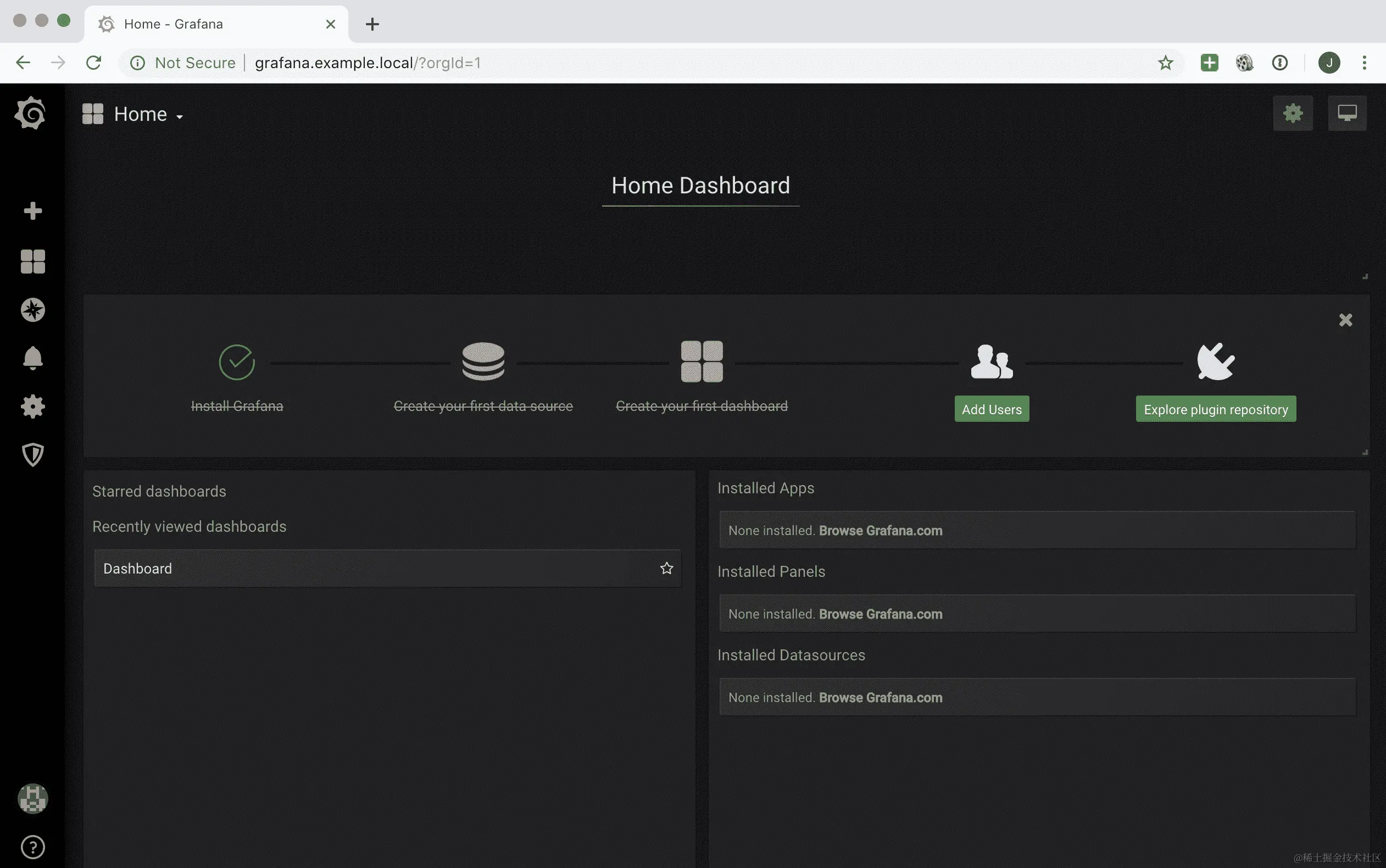
Task: Open the Explore compass icon
Action: coord(33,310)
